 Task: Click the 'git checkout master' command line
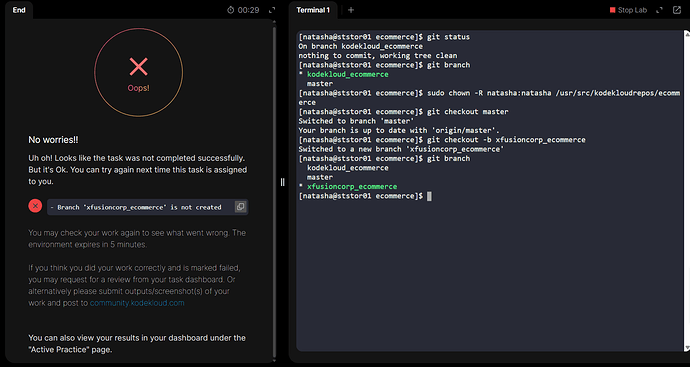[404, 112]
